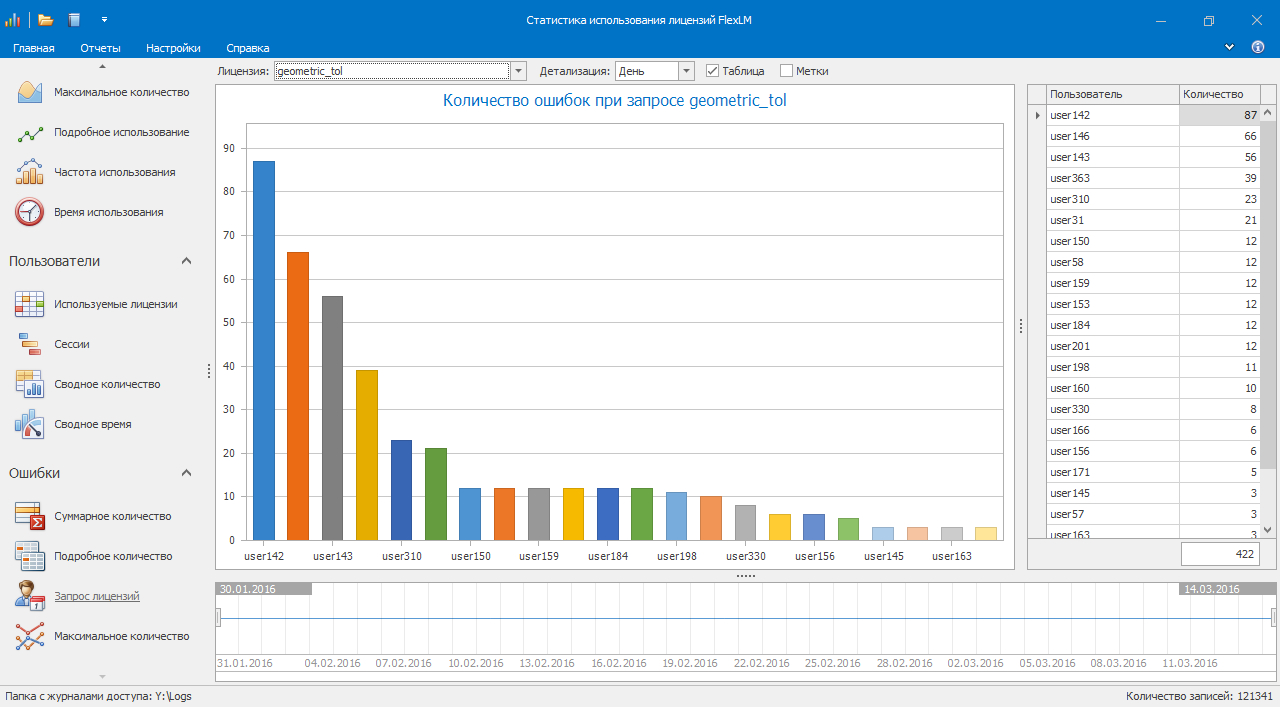Open Время использования clock icon

coord(30,212)
